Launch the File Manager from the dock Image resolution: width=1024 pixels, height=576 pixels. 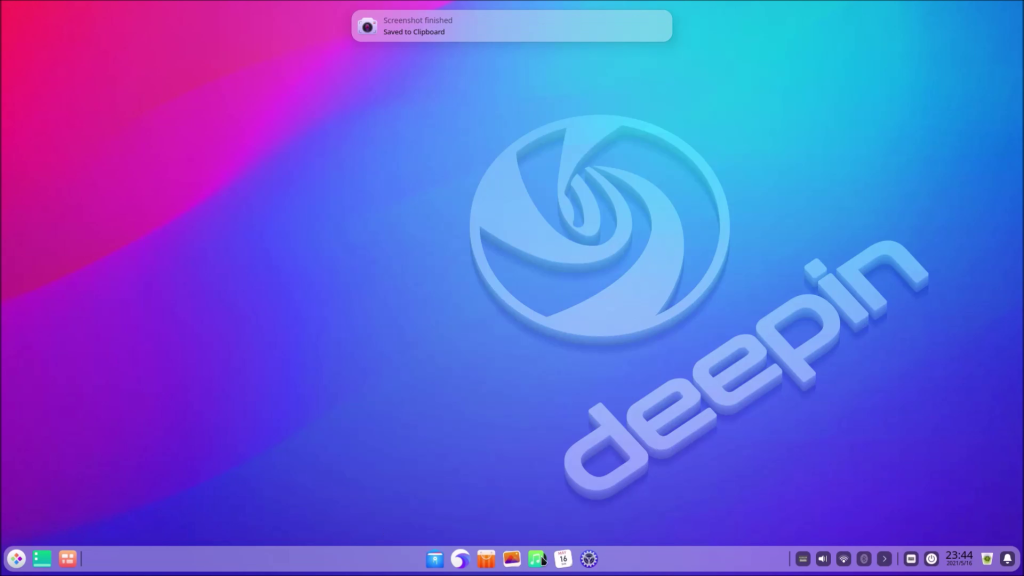[x=434, y=559]
